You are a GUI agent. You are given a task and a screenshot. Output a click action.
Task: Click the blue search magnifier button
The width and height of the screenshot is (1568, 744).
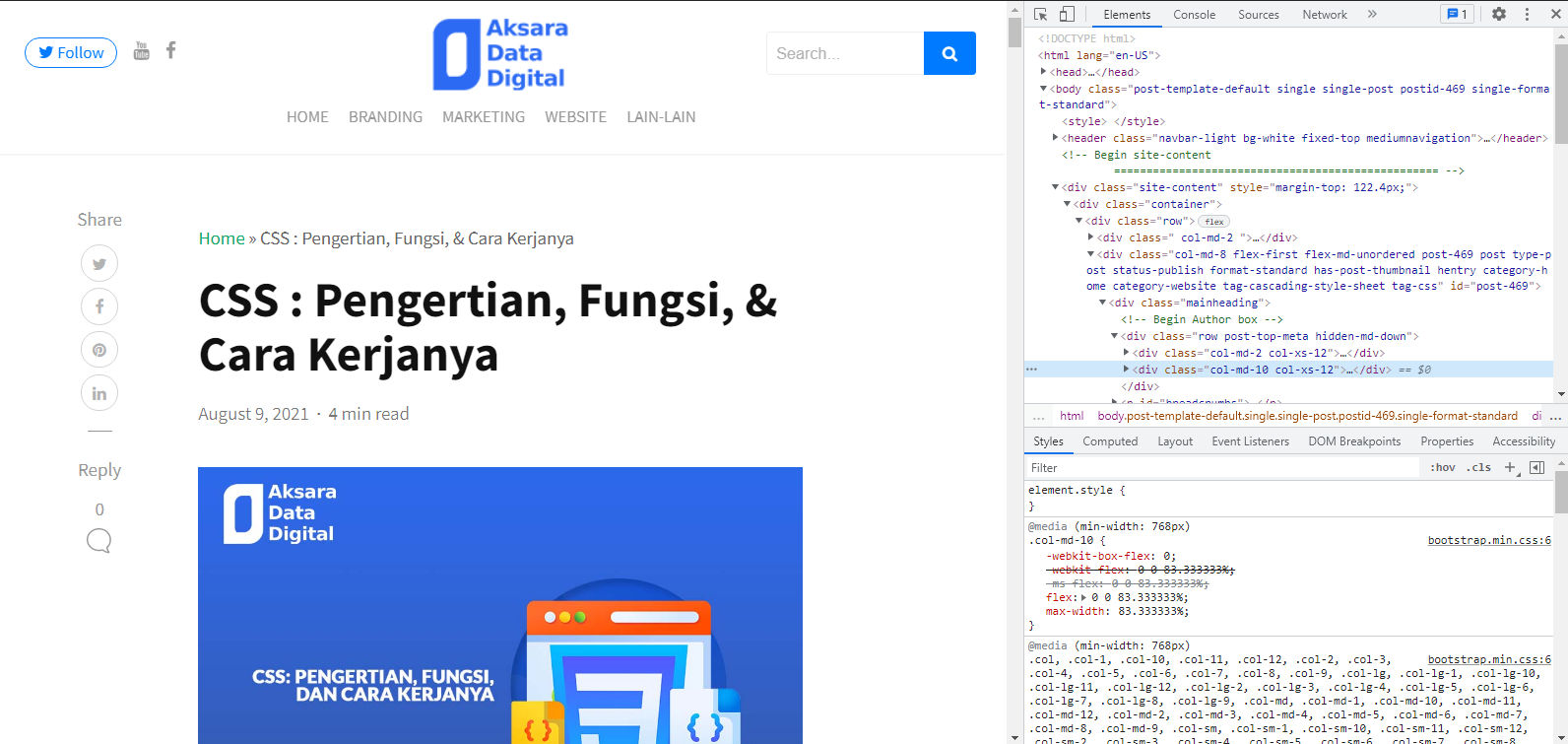[949, 53]
